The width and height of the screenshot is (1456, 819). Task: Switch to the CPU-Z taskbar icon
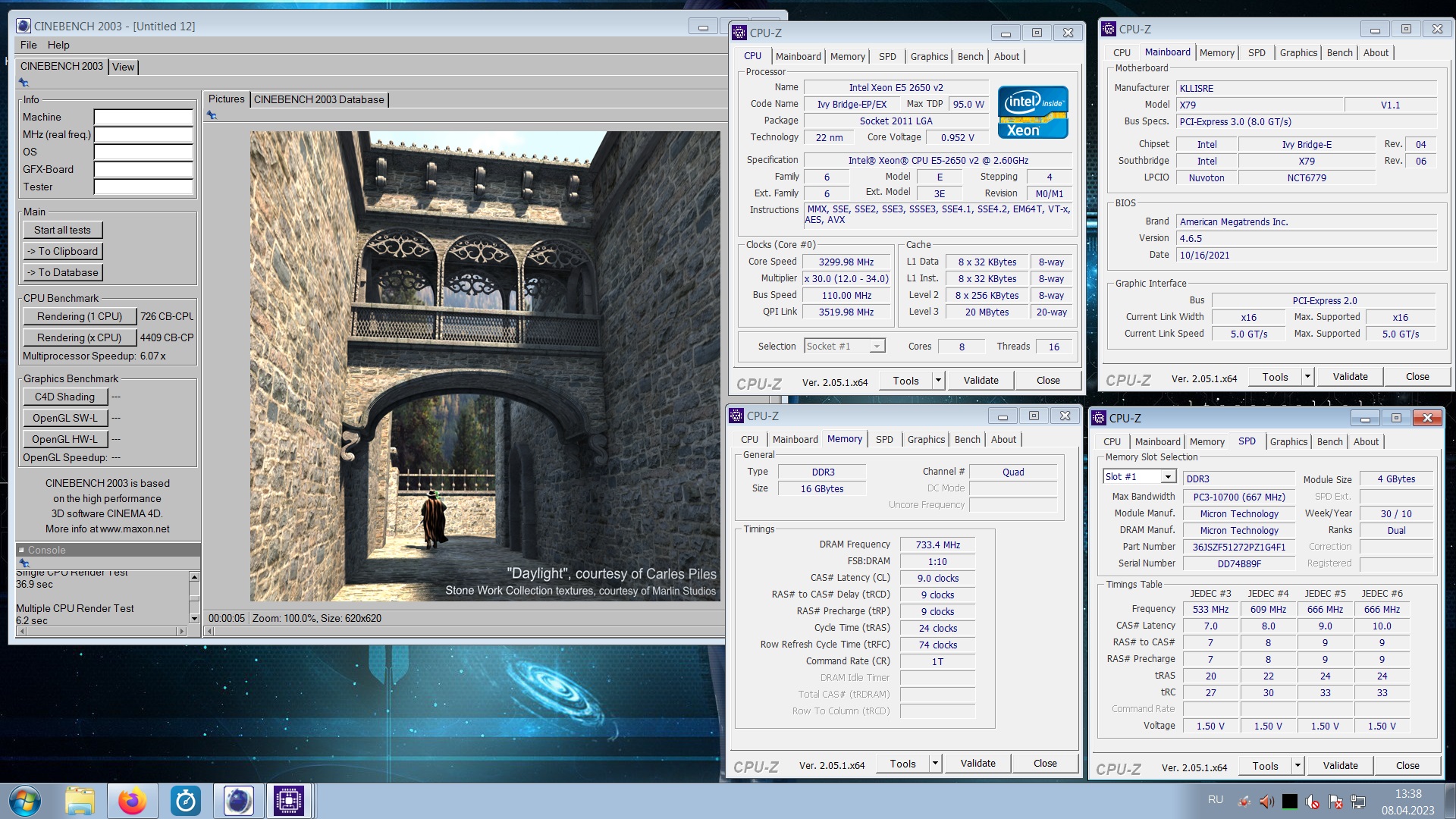point(289,801)
